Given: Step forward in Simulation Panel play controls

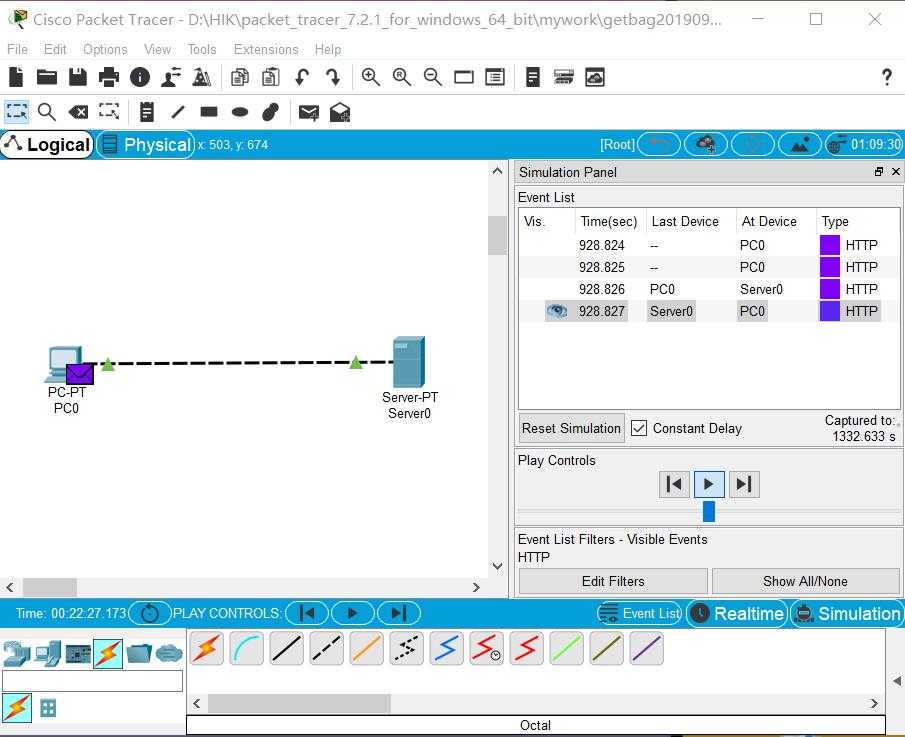Looking at the screenshot, I should click(745, 484).
